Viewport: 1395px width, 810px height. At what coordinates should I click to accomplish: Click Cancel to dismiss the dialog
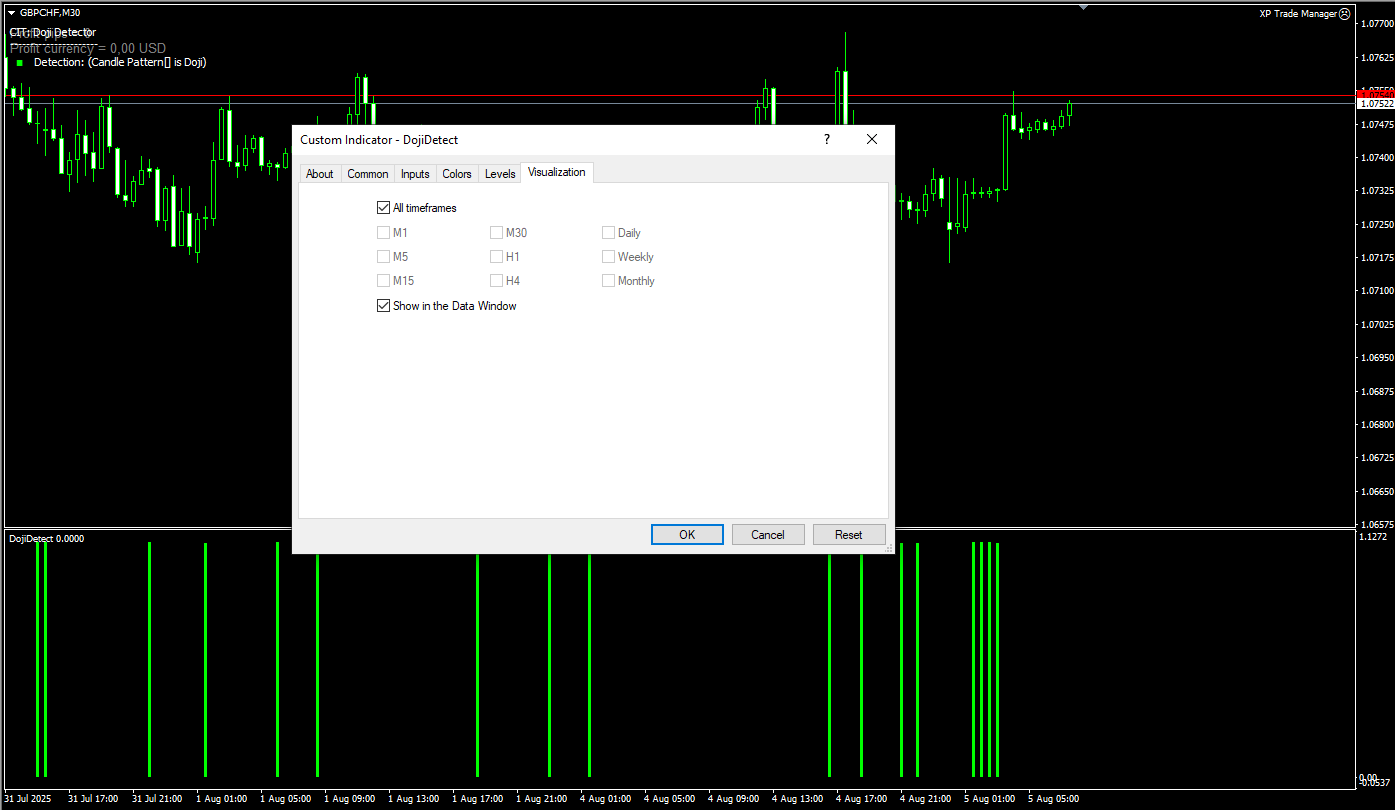click(767, 534)
